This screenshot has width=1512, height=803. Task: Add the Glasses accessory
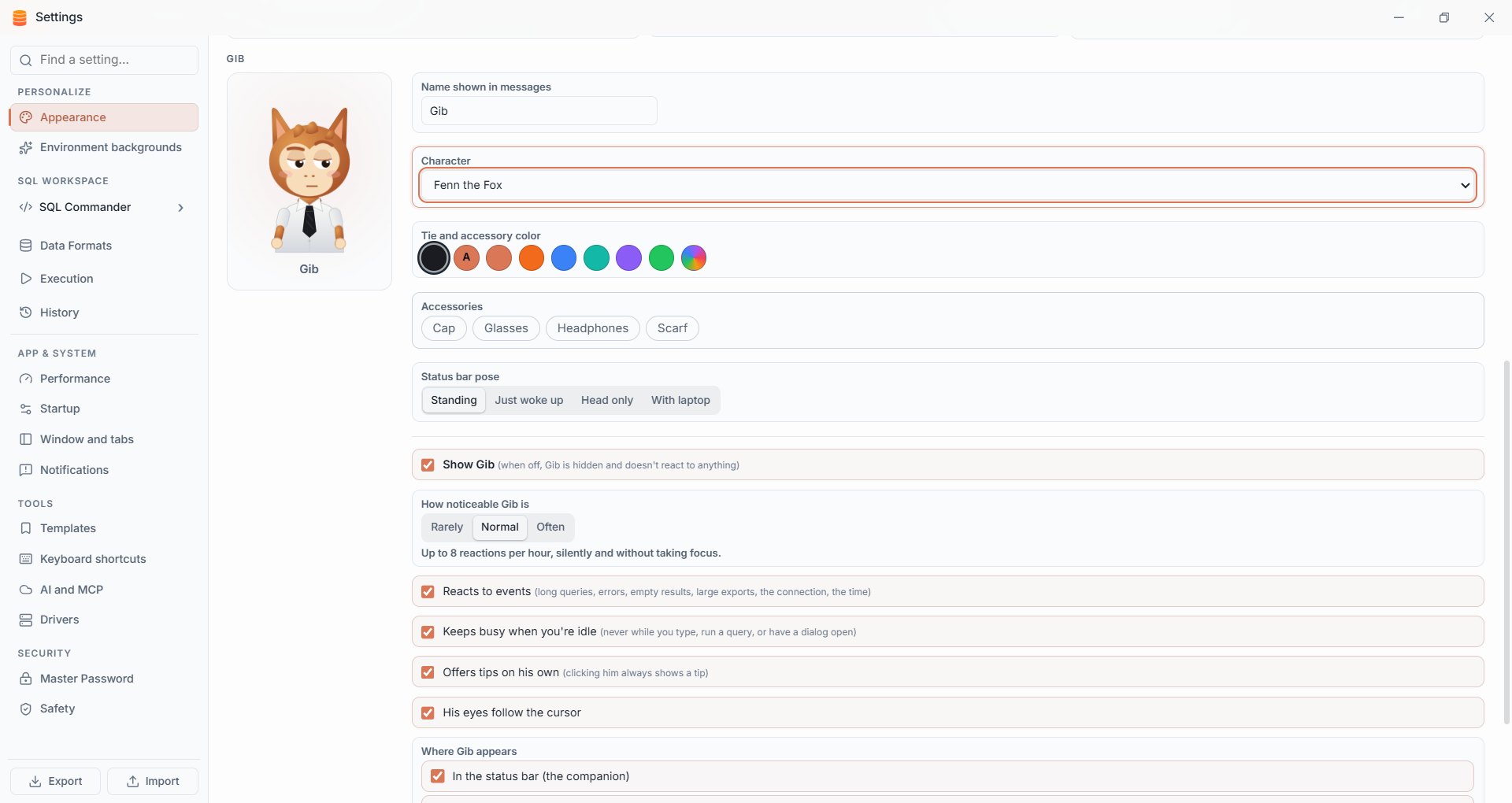coord(506,328)
